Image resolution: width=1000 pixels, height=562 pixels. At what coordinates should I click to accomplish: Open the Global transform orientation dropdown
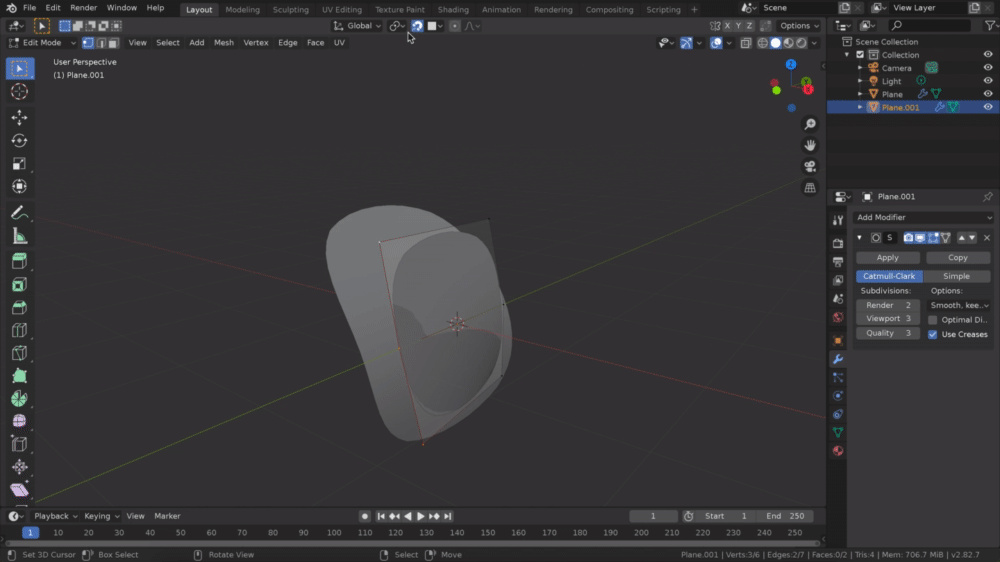pos(358,26)
